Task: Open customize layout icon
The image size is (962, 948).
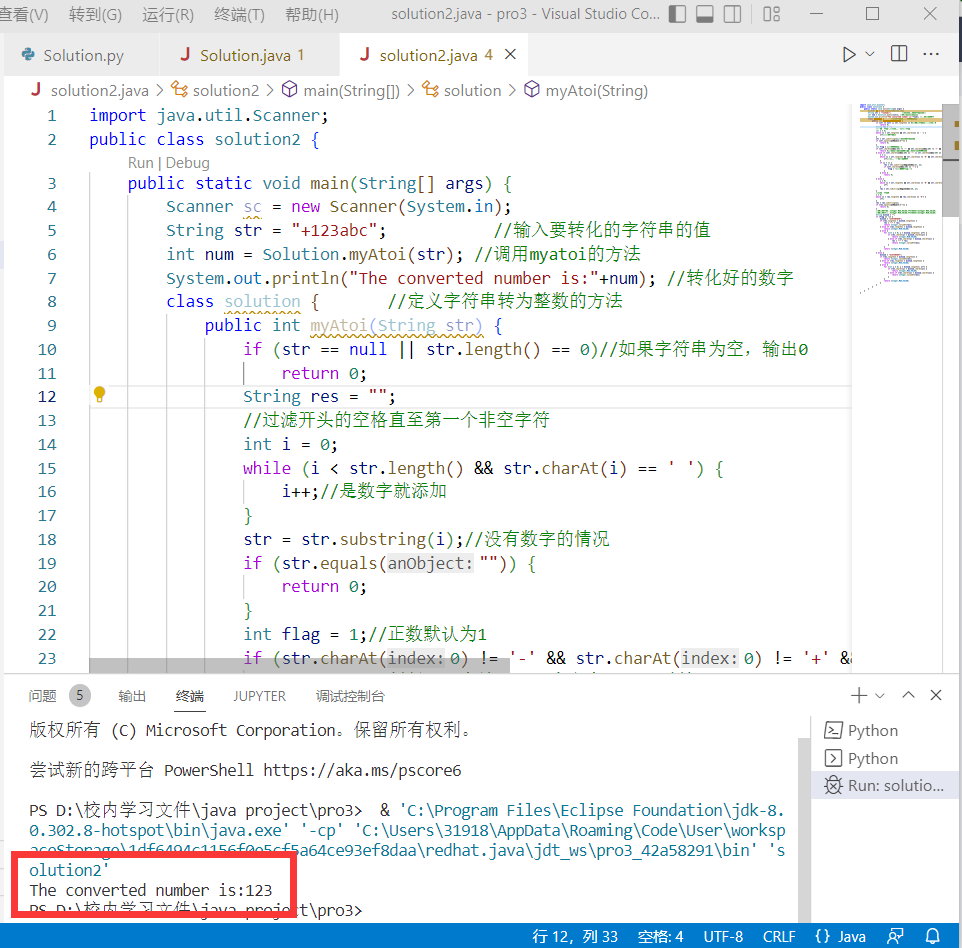Action: tap(771, 14)
